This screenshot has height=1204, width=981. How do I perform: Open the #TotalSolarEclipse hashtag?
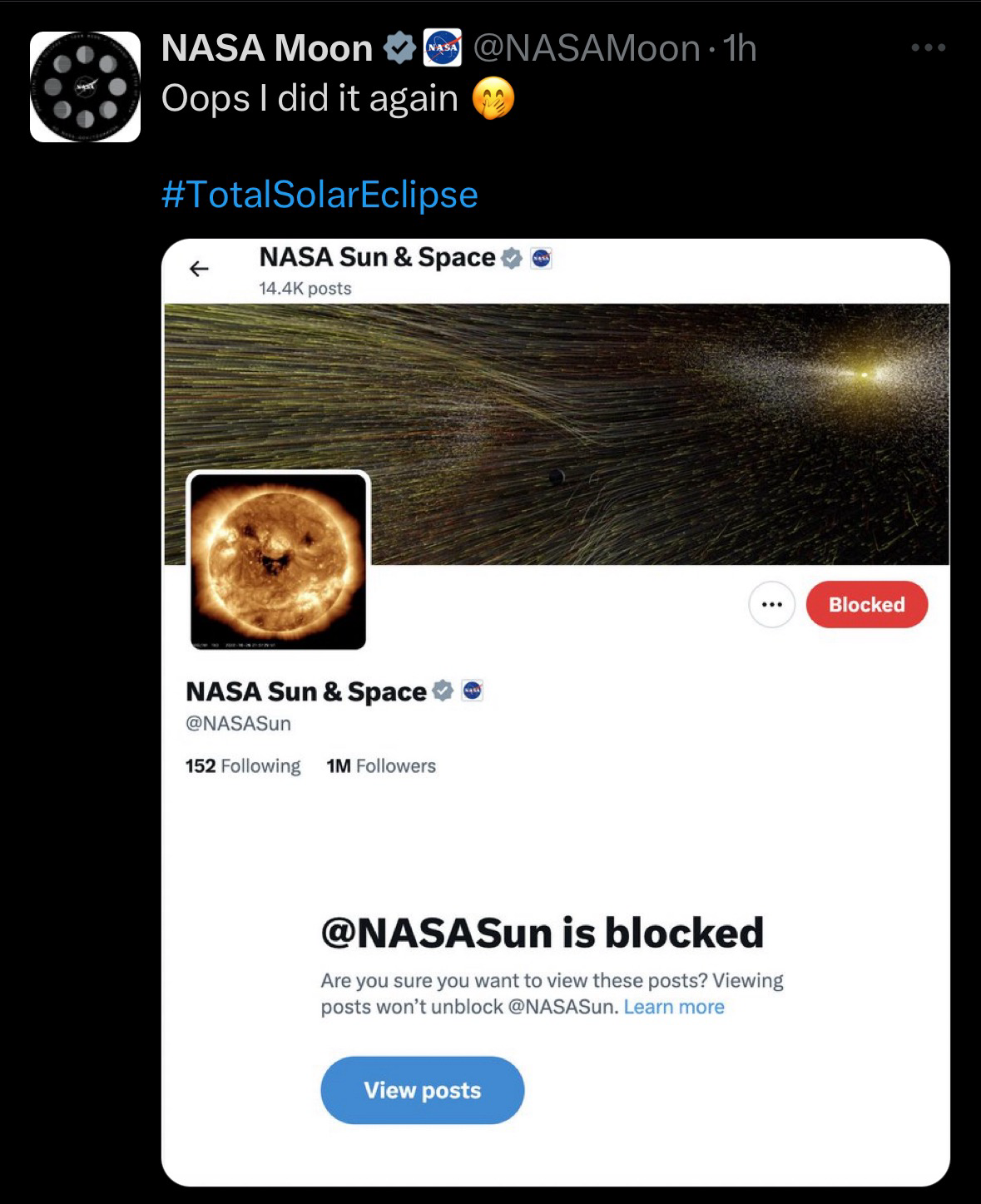[x=320, y=194]
